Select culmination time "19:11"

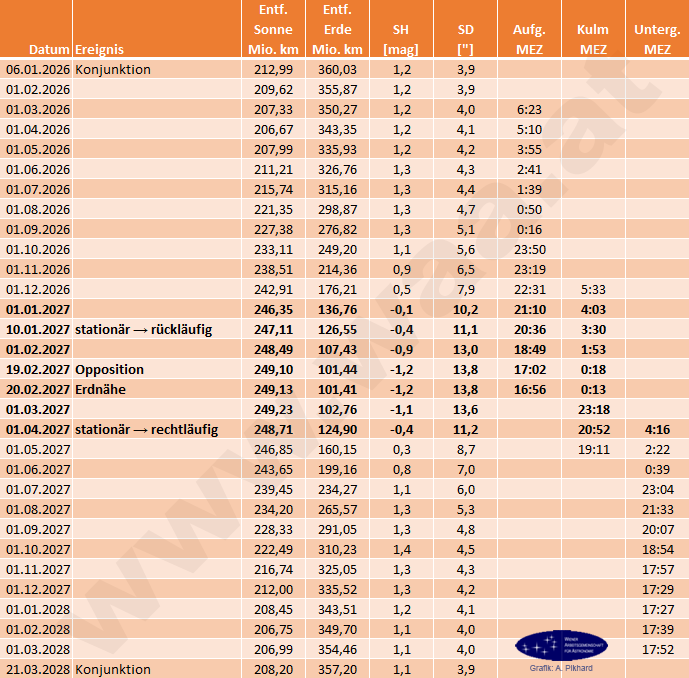point(594,450)
